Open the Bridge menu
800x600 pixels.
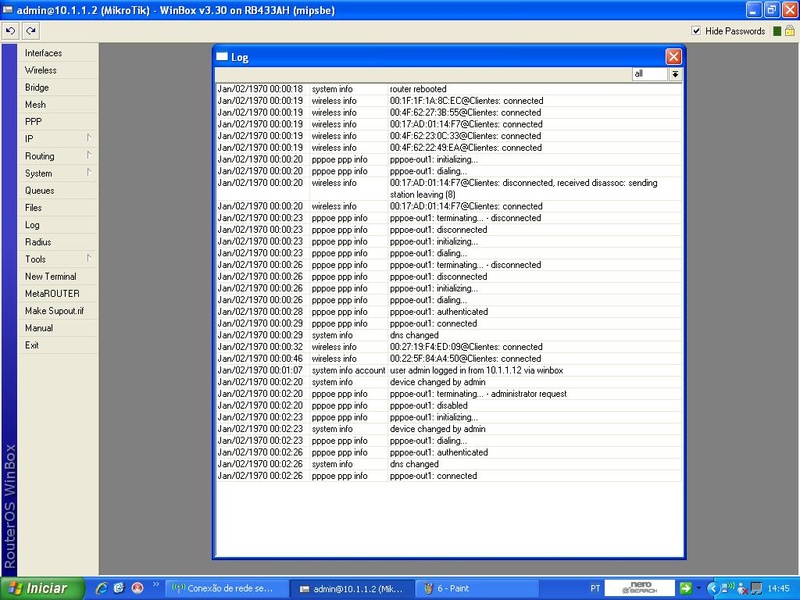(x=57, y=87)
